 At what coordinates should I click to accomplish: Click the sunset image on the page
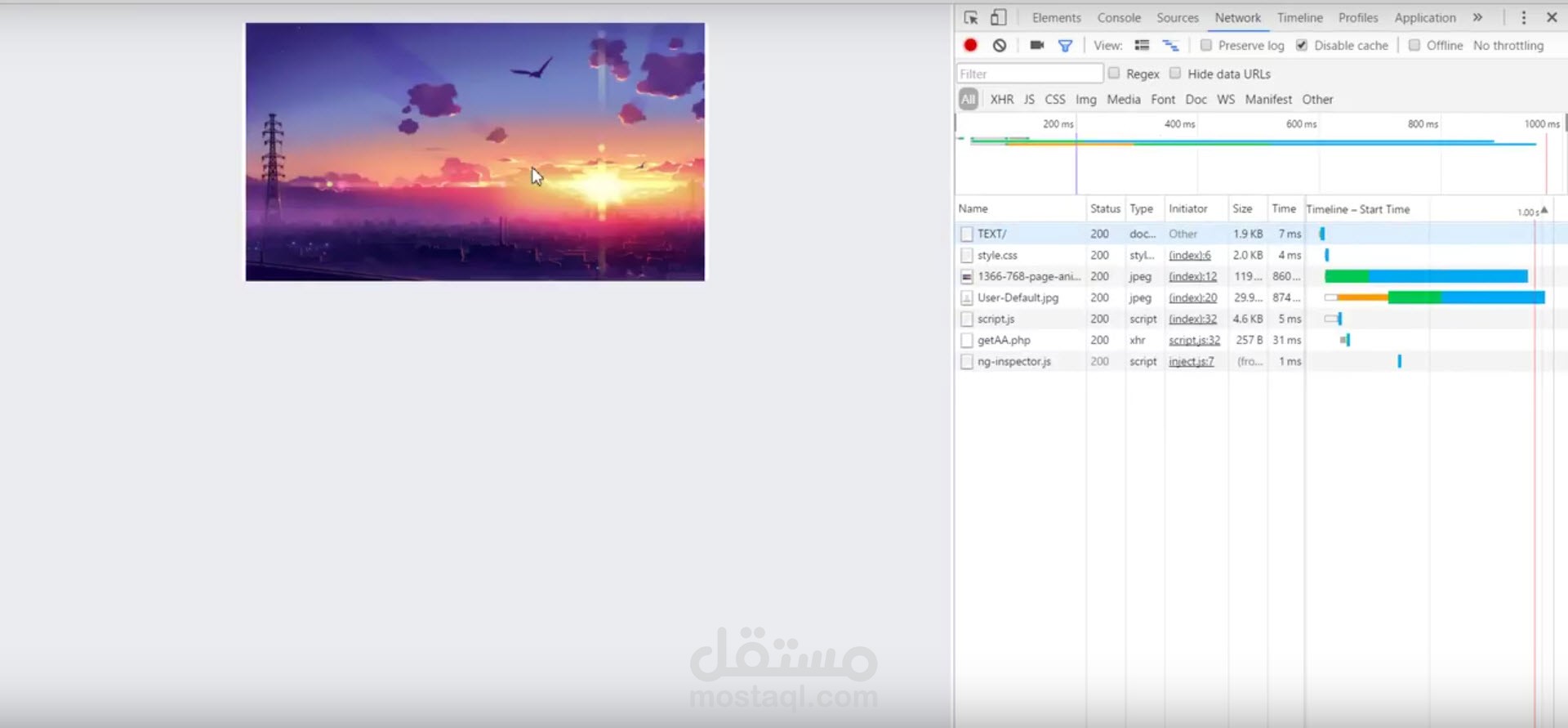[x=475, y=152]
